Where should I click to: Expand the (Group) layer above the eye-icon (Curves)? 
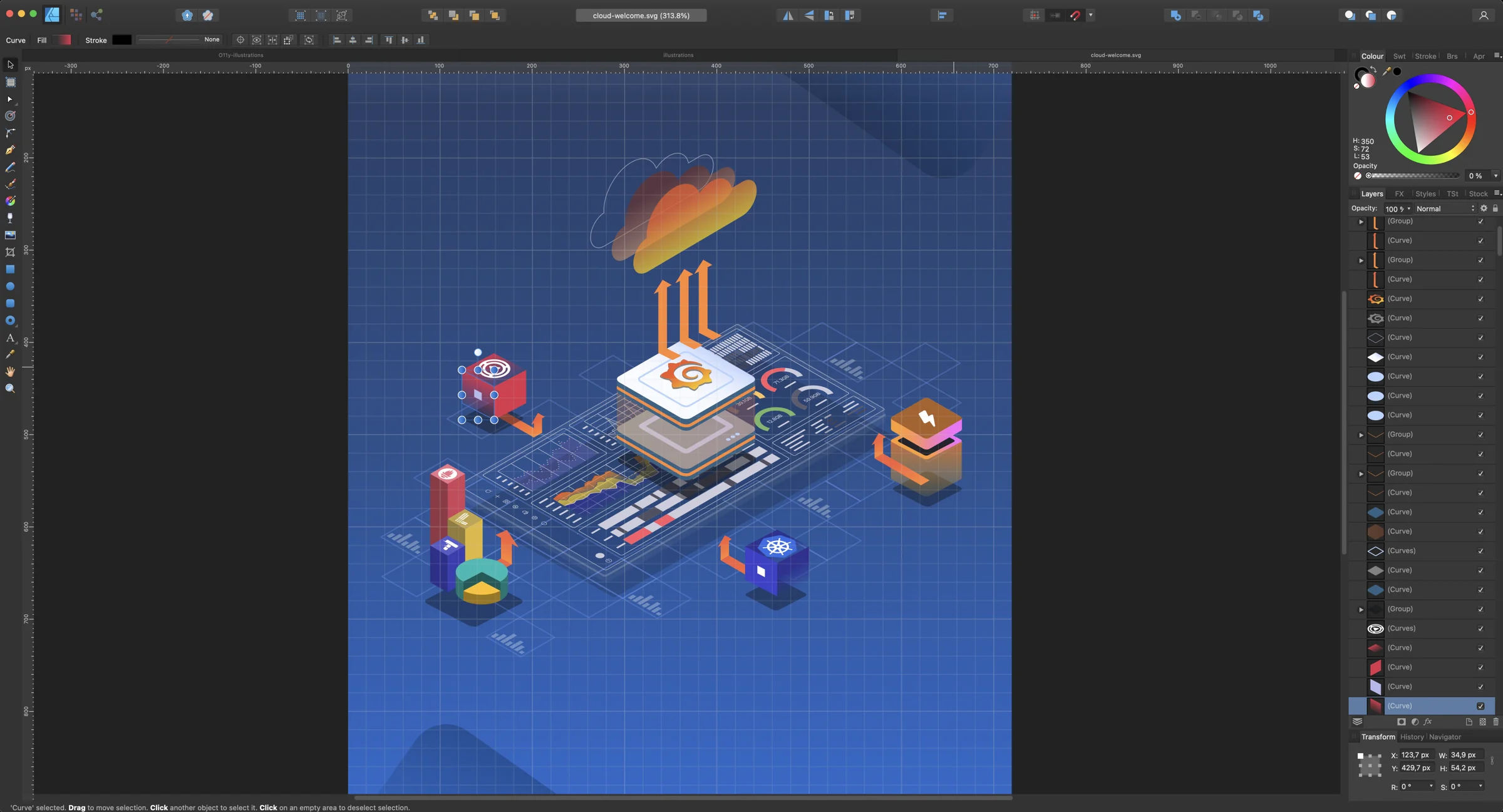pyautogui.click(x=1361, y=609)
